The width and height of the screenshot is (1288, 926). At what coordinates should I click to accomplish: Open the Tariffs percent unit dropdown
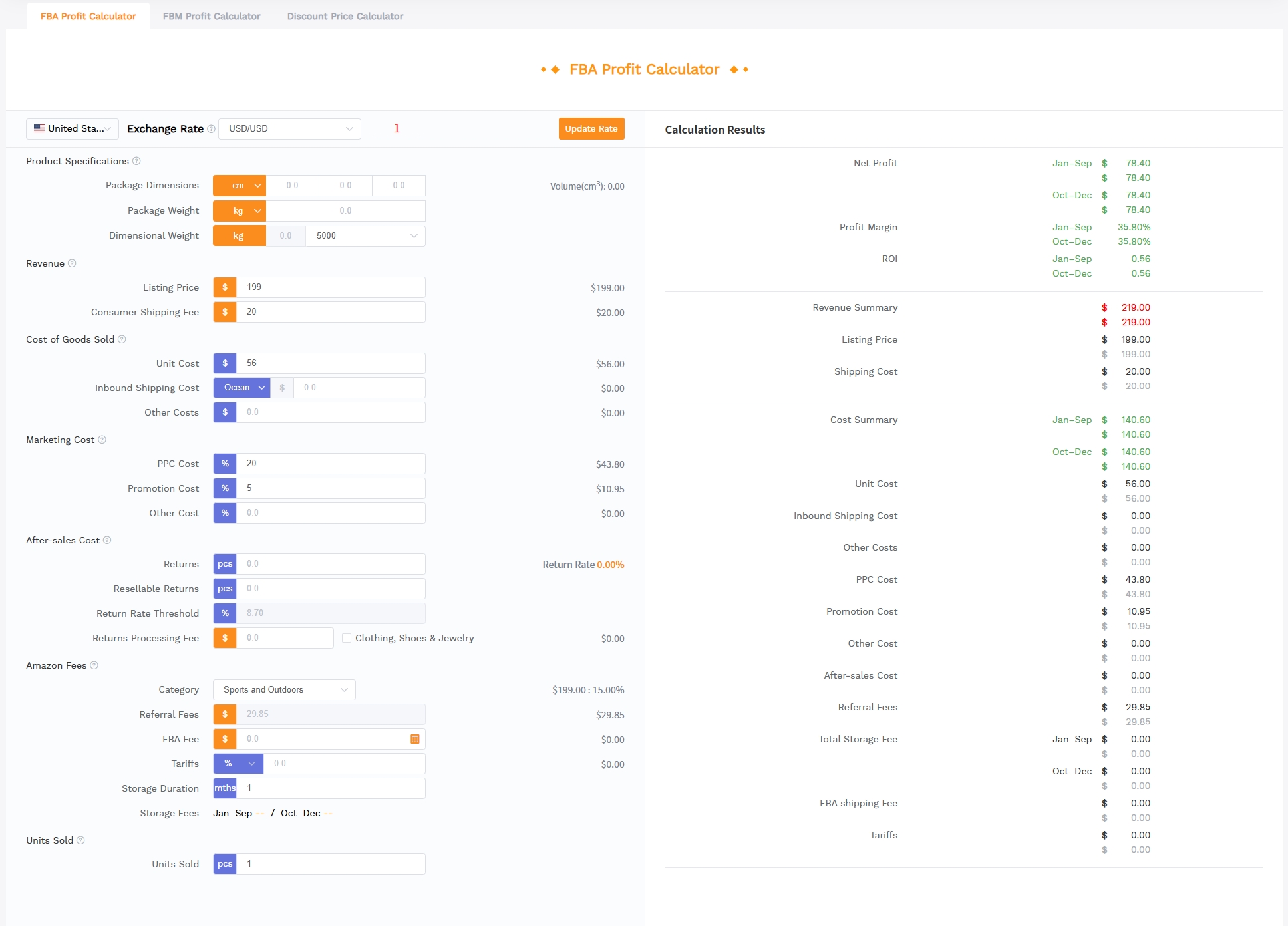[x=238, y=764]
